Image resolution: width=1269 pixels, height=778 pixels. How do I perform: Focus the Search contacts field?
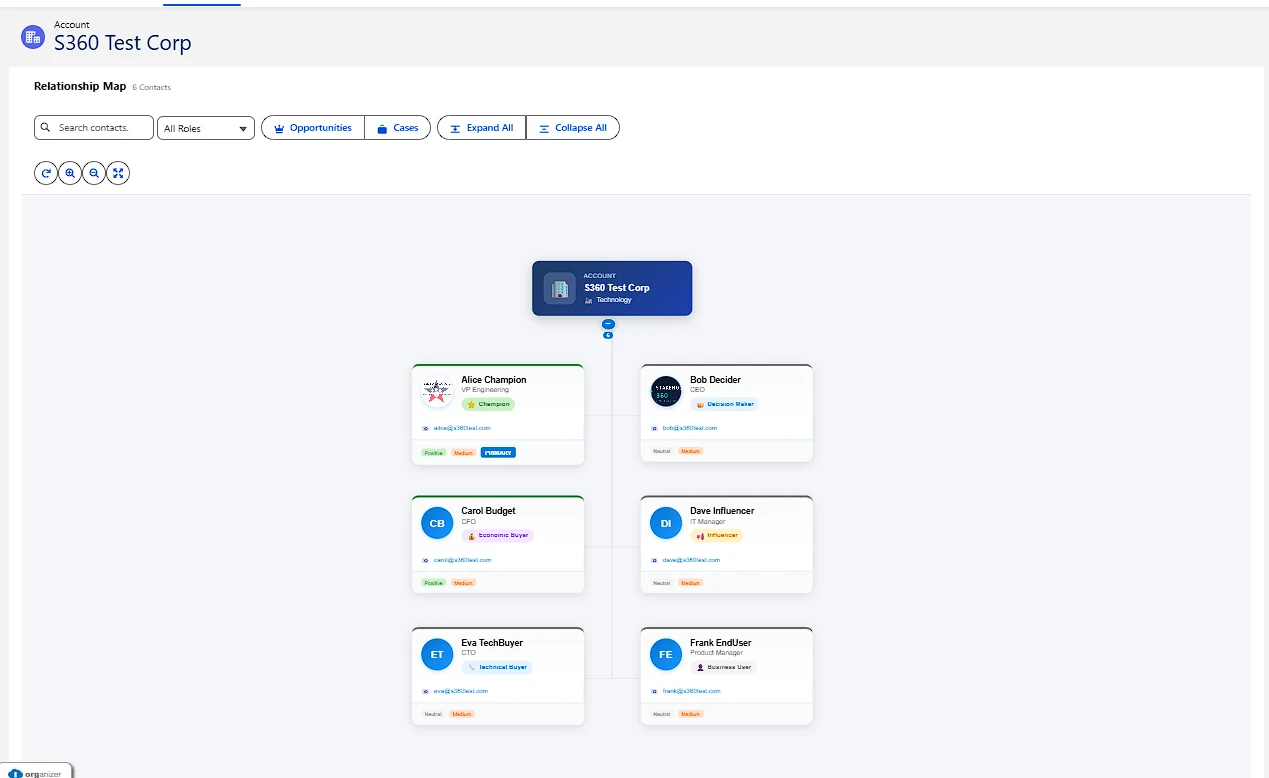point(94,128)
